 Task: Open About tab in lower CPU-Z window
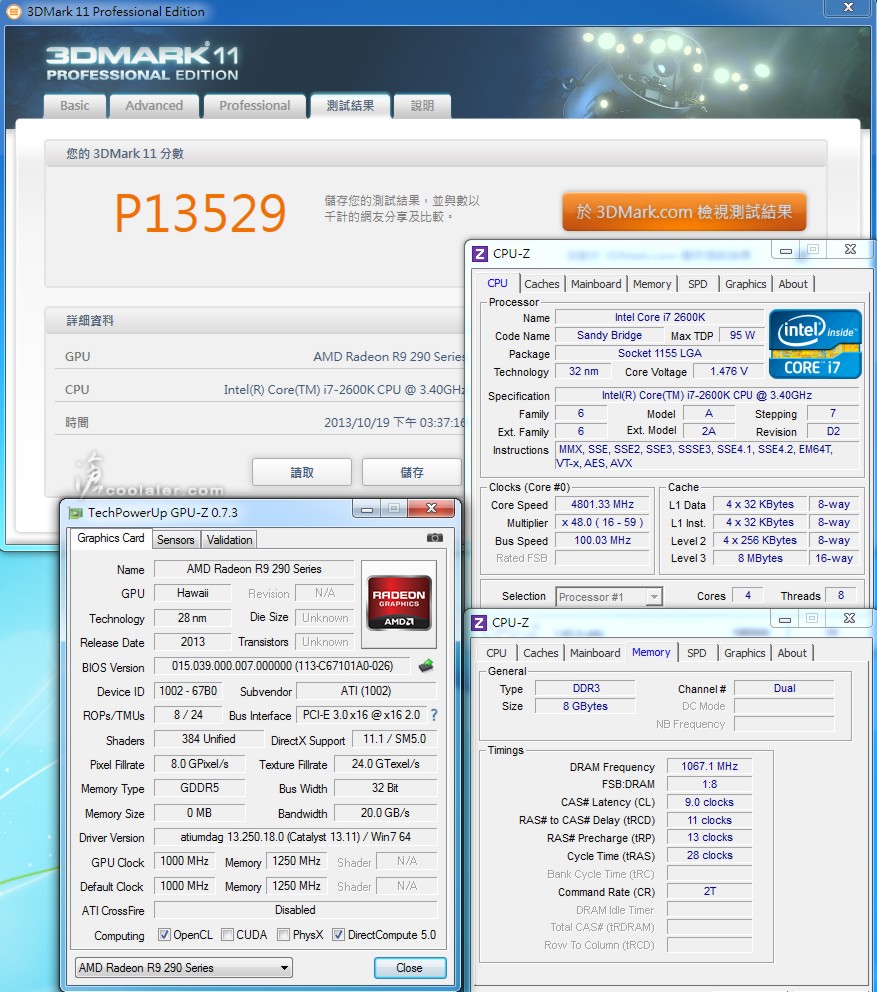point(792,653)
